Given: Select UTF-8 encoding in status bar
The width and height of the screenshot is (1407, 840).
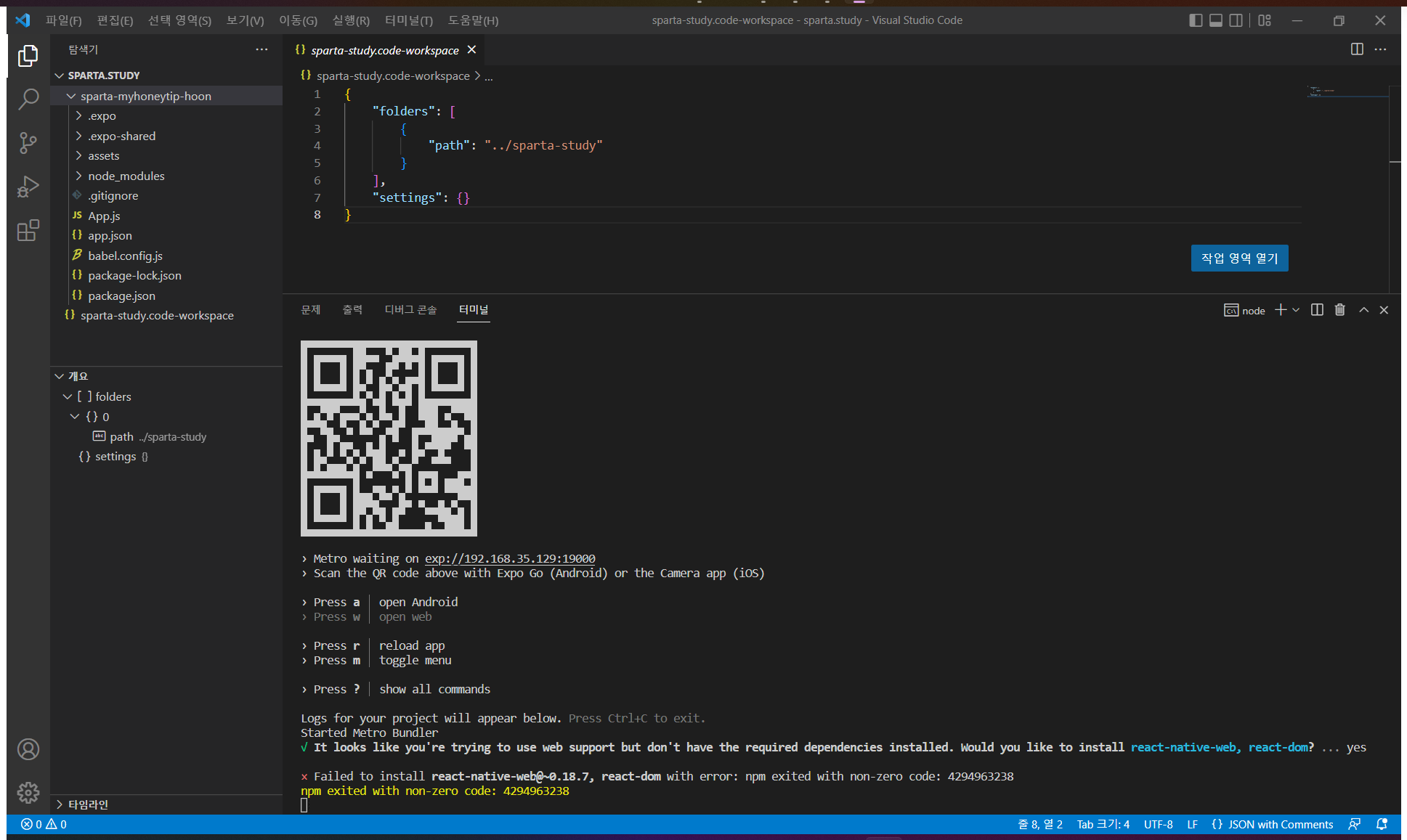Looking at the screenshot, I should pyautogui.click(x=1158, y=824).
